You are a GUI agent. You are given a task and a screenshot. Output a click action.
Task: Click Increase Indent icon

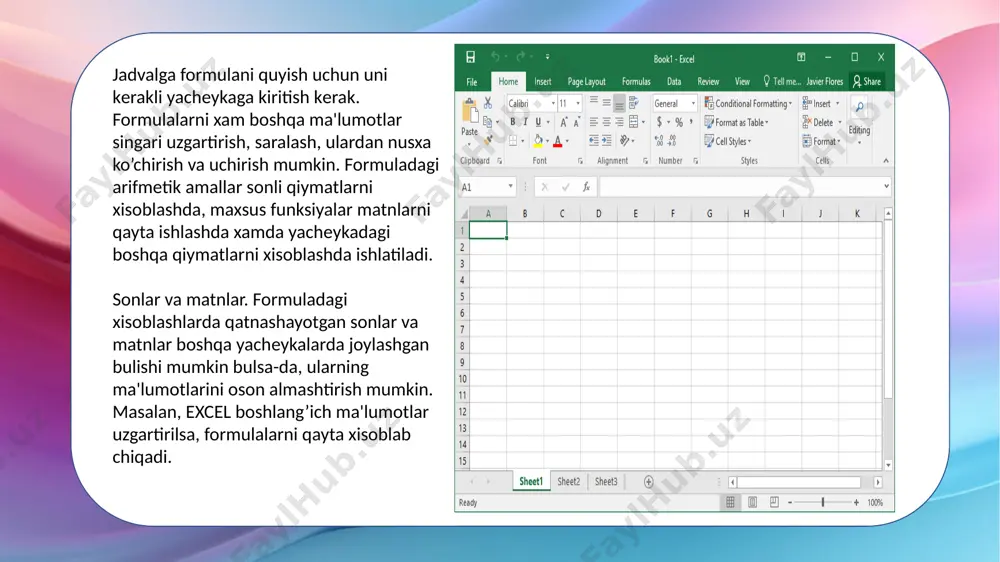pos(607,141)
